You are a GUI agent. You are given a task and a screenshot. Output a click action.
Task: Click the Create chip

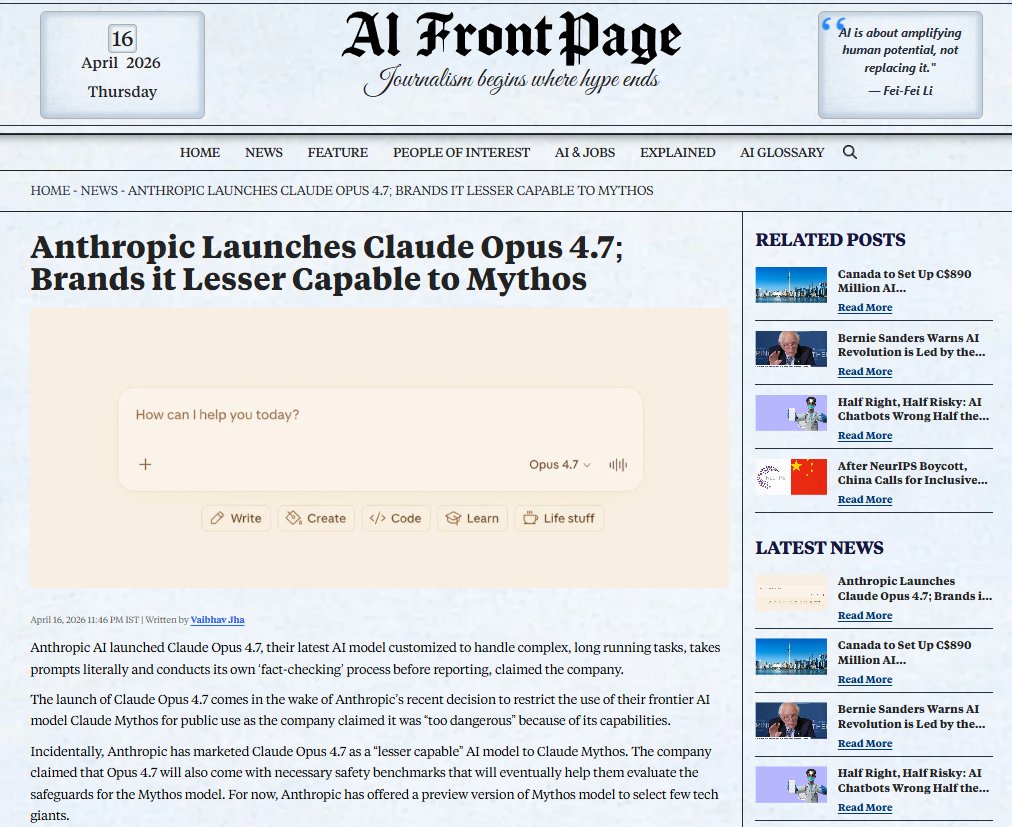tap(316, 518)
